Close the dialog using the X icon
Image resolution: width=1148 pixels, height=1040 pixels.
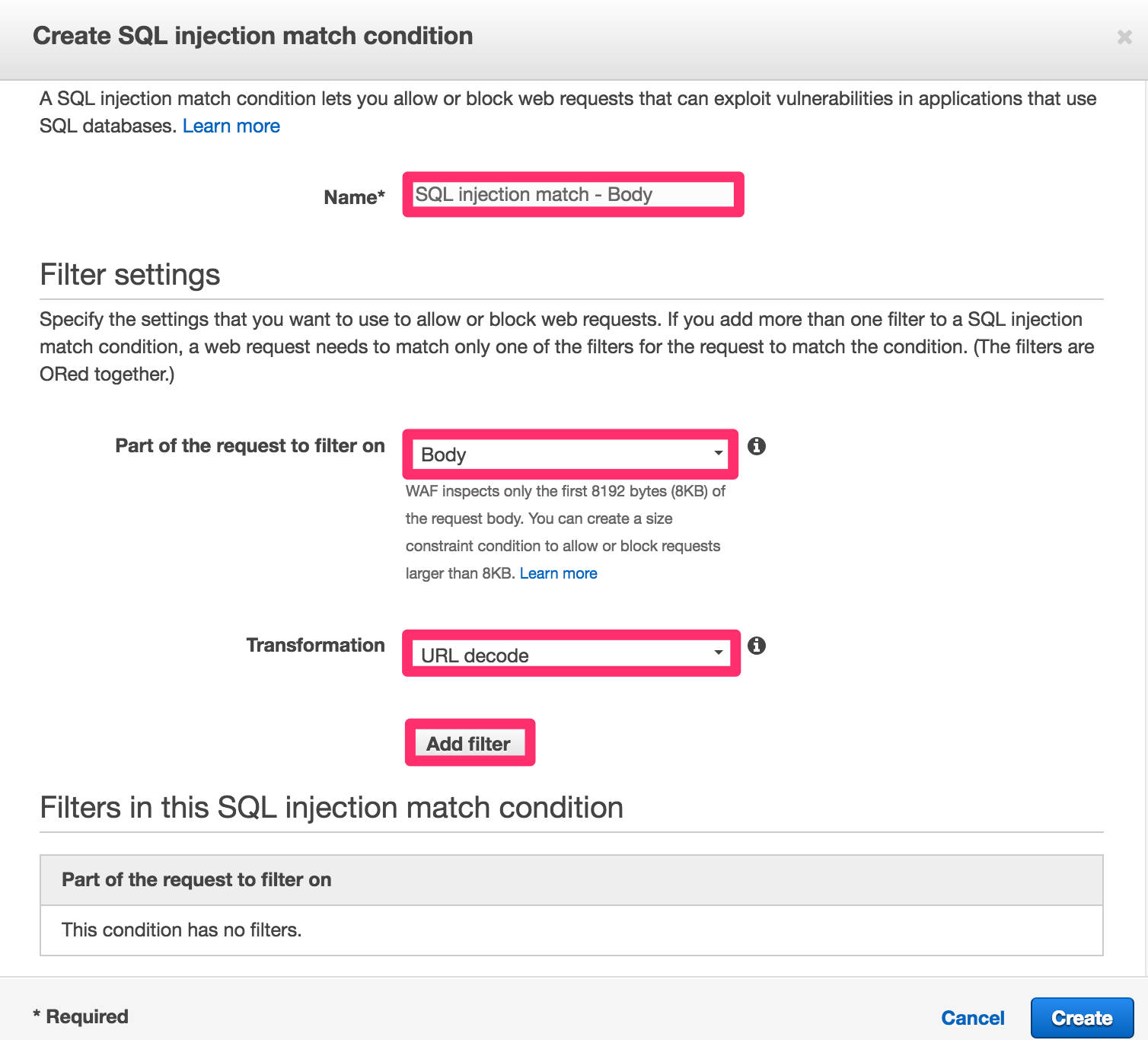(x=1124, y=37)
